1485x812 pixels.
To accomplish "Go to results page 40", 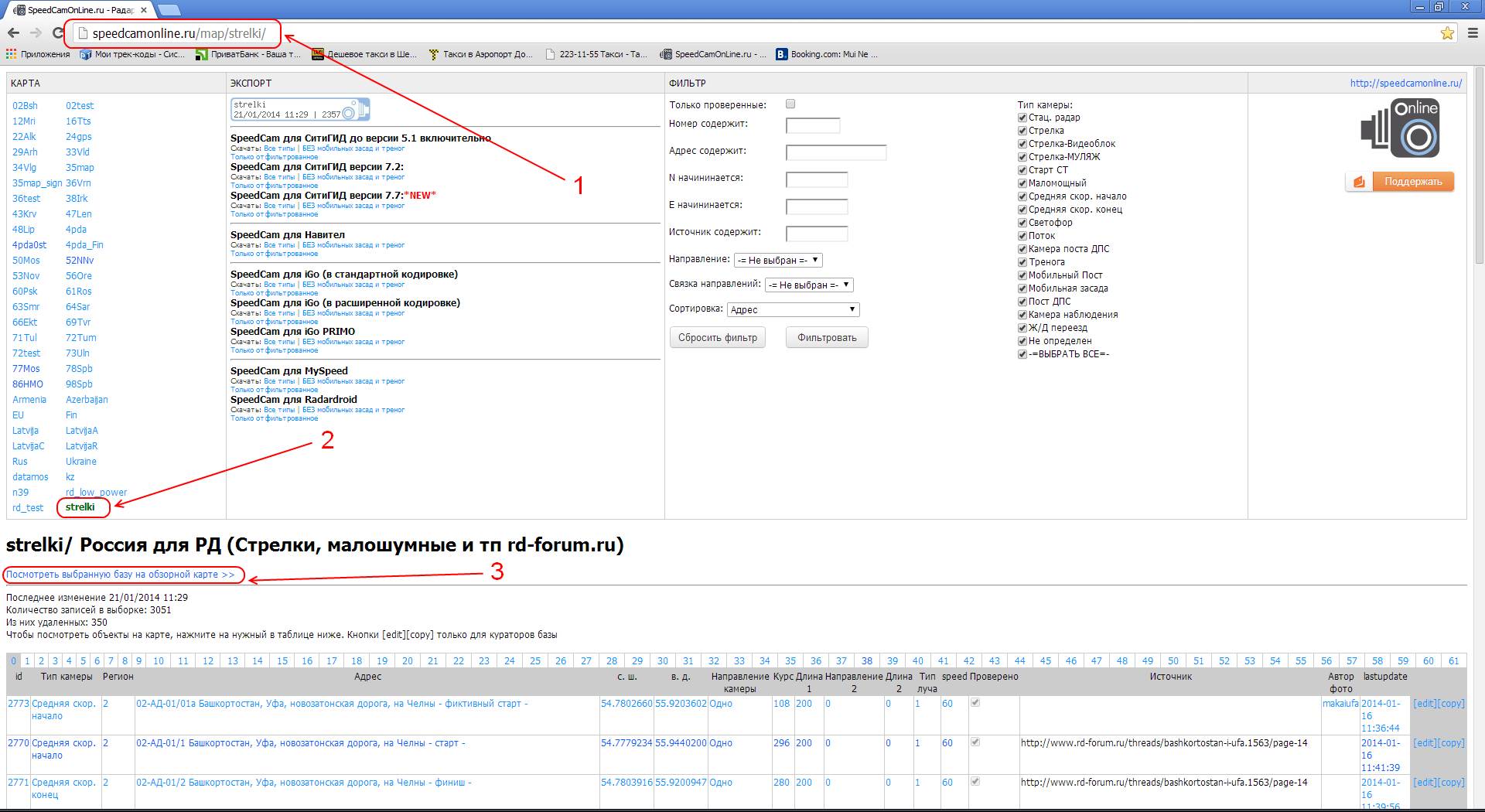I will (x=918, y=660).
